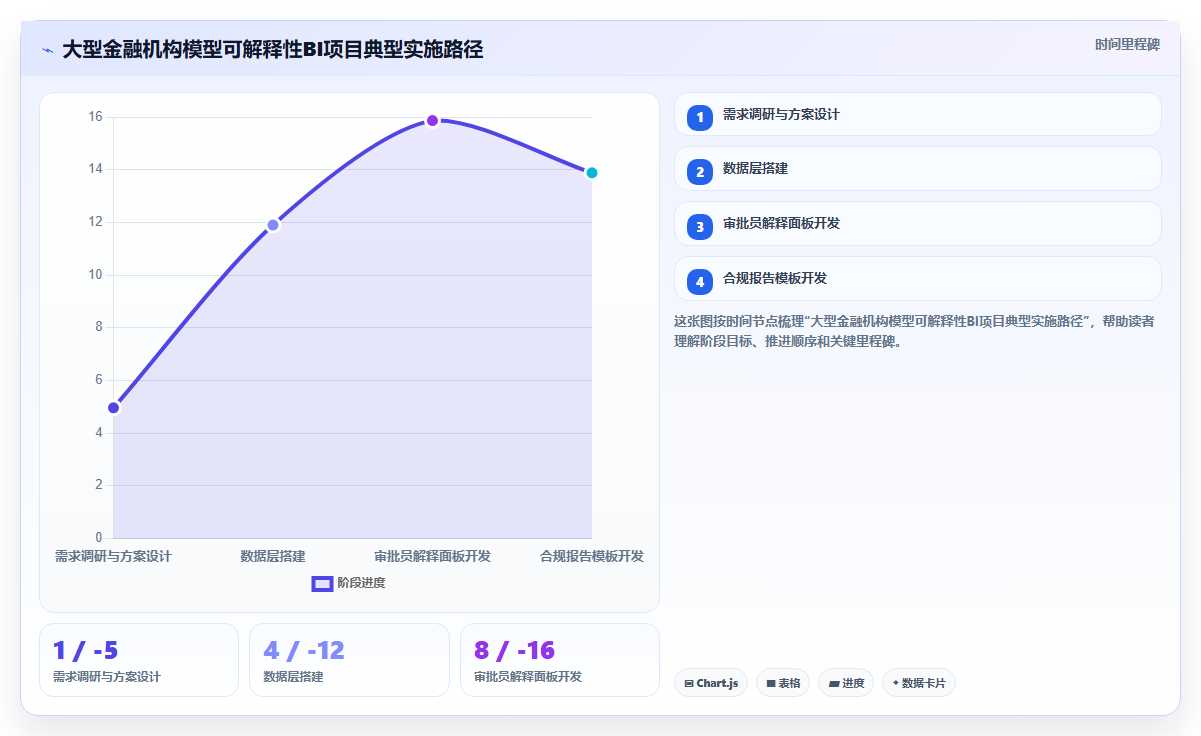Open the 8 / -16 data card
Image resolution: width=1201 pixels, height=736 pixels.
[560, 660]
